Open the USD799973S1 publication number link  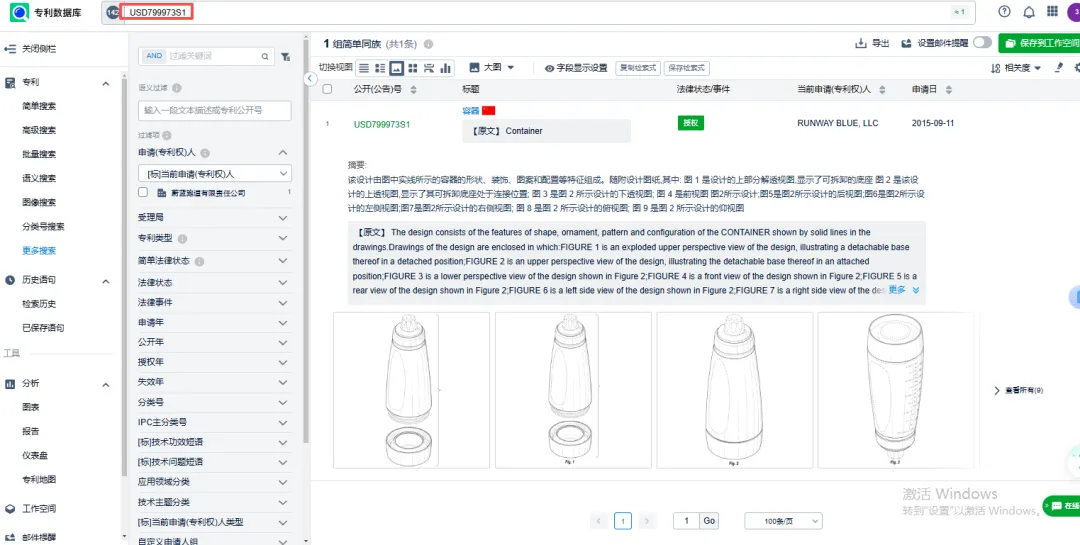click(381, 124)
